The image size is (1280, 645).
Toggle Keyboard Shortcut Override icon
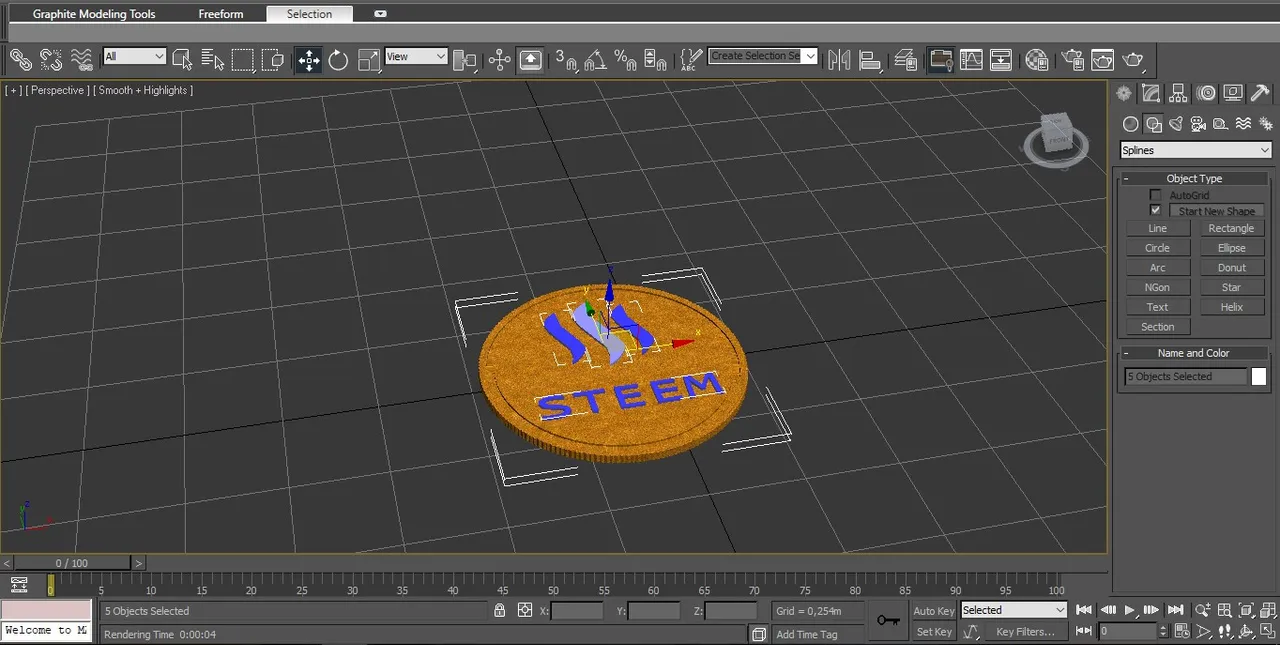tap(530, 60)
